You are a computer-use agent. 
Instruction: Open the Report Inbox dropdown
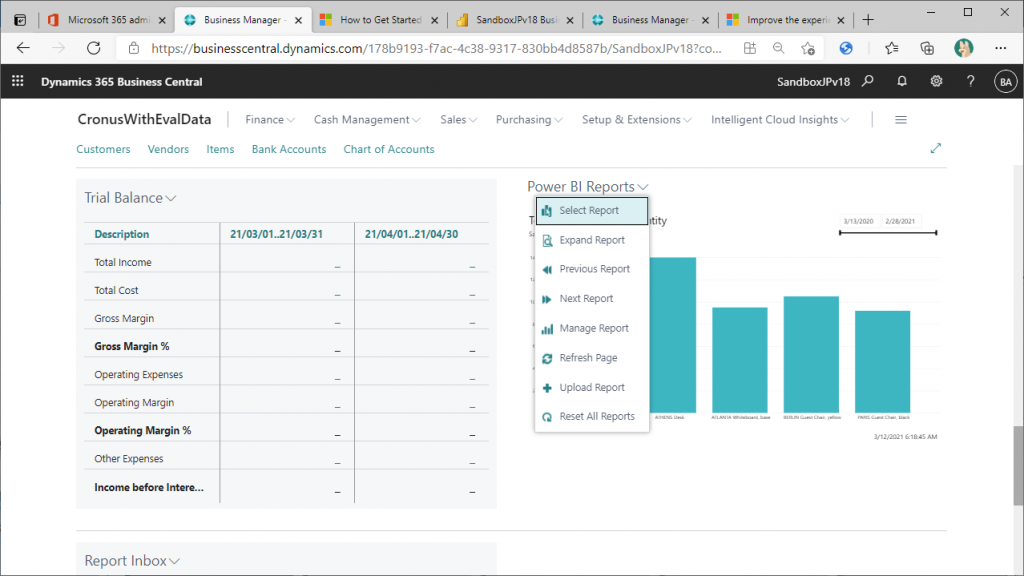click(132, 560)
